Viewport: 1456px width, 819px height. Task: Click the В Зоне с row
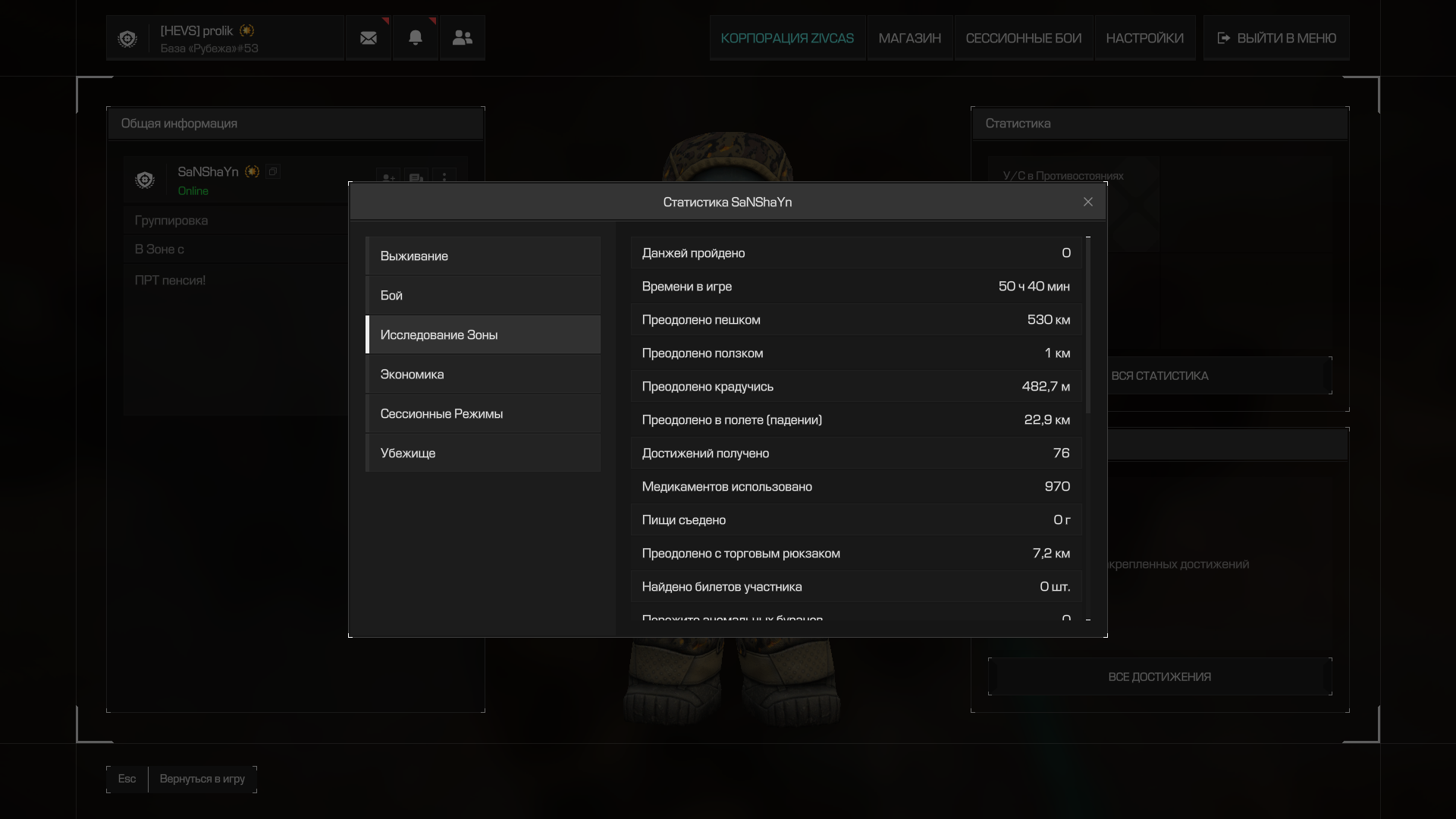tap(237, 249)
